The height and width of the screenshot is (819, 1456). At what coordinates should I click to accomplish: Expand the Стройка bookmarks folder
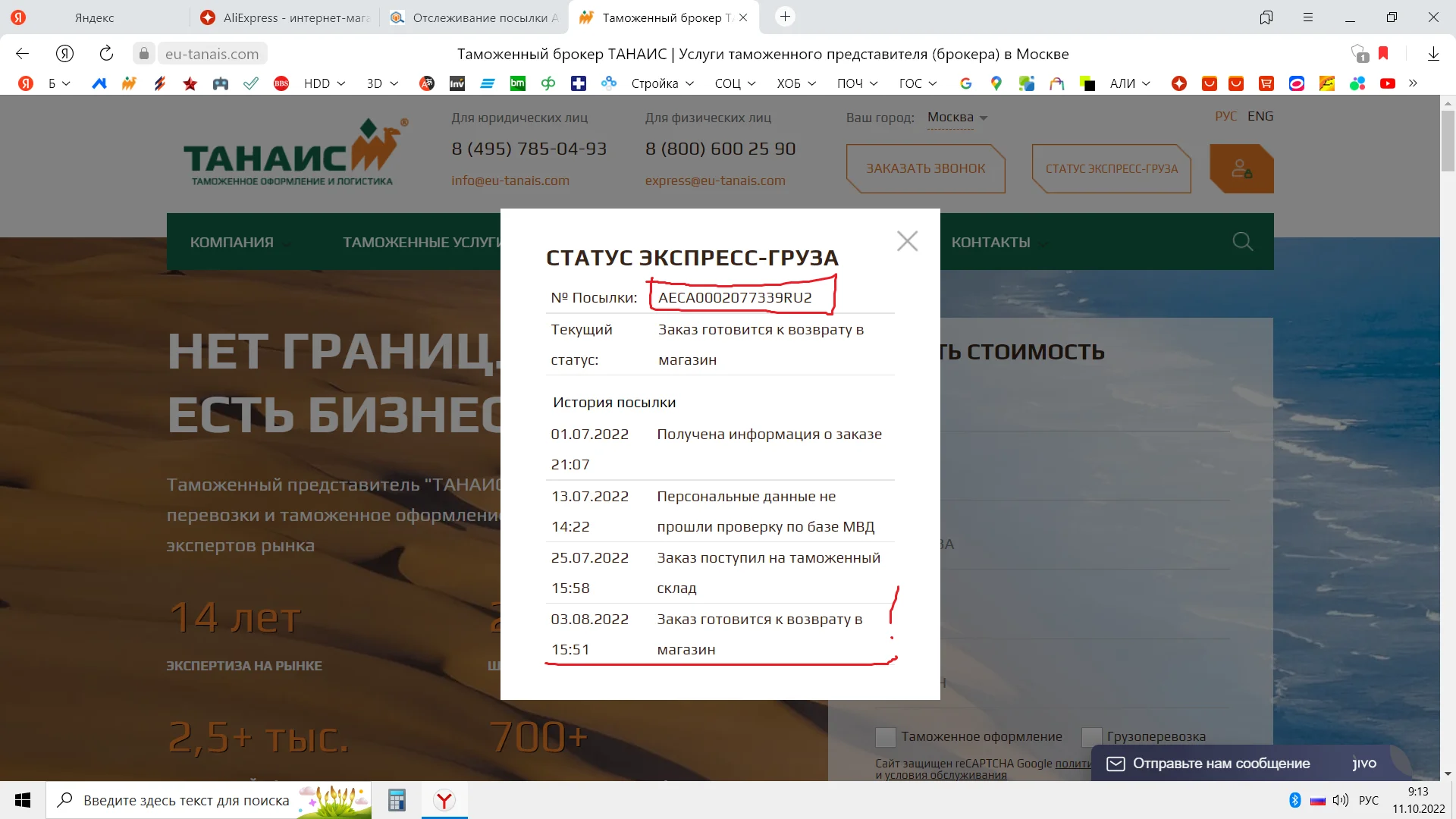662,83
